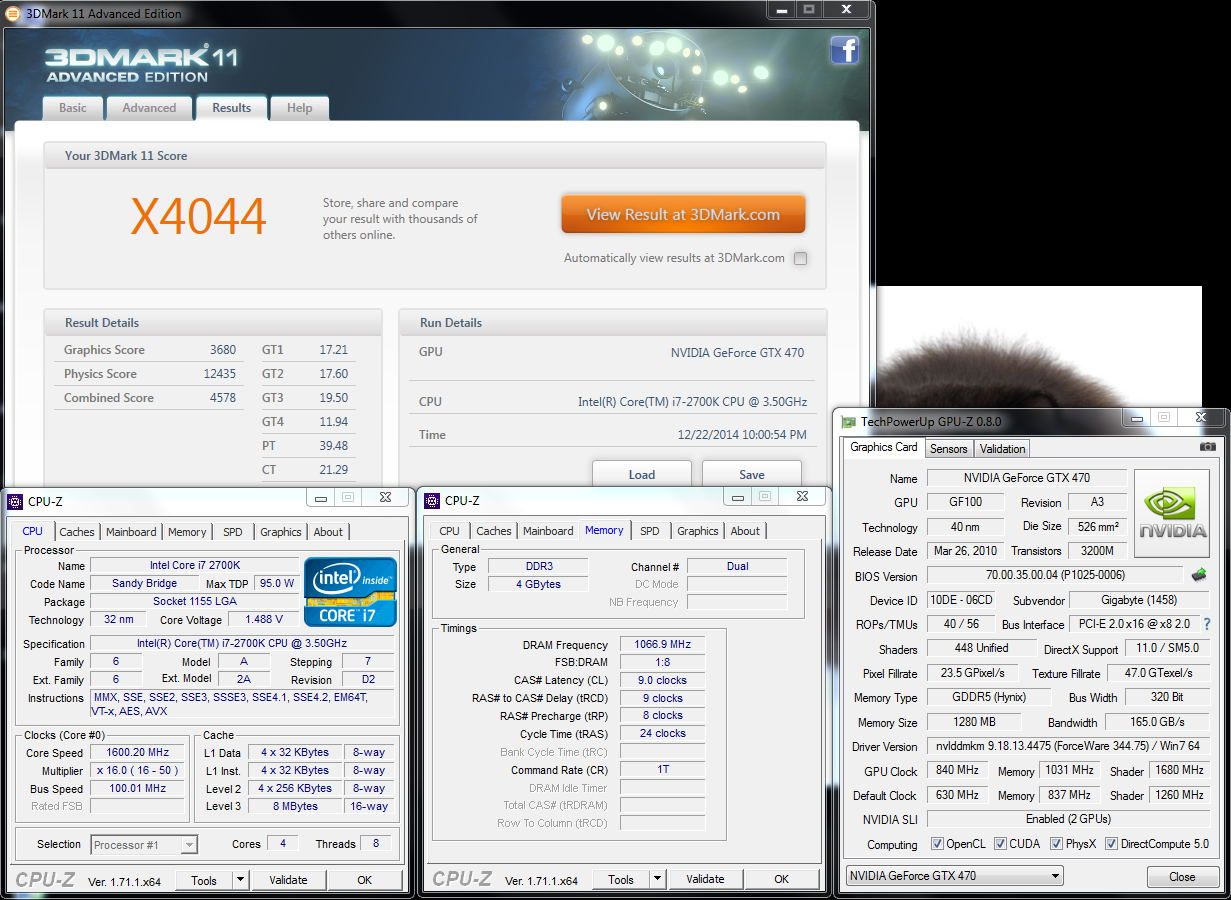Click OK in Memory CPU-Z window
The image size is (1231, 900).
pyautogui.click(x=782, y=880)
